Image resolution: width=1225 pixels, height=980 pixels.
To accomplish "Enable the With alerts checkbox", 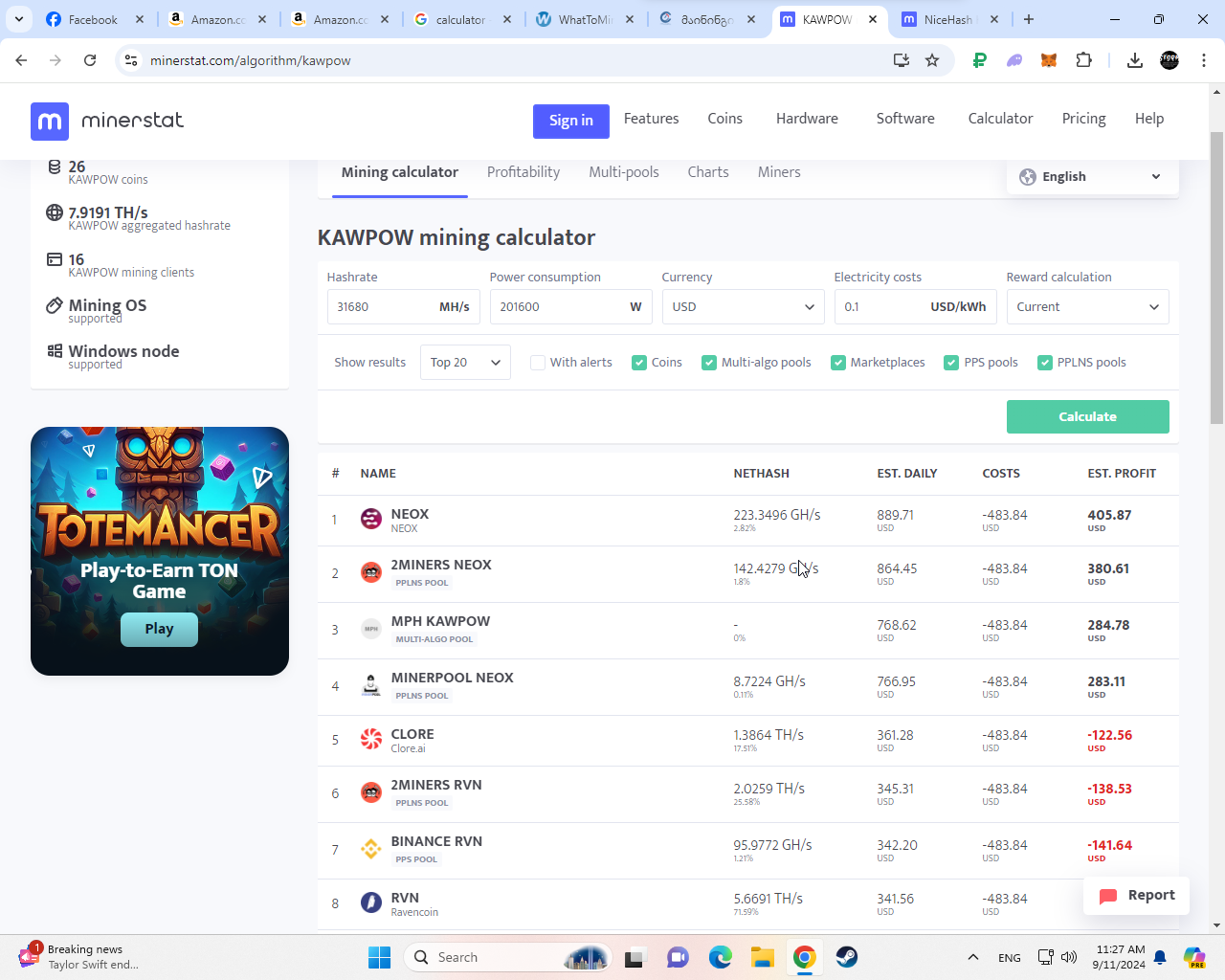I will [538, 363].
